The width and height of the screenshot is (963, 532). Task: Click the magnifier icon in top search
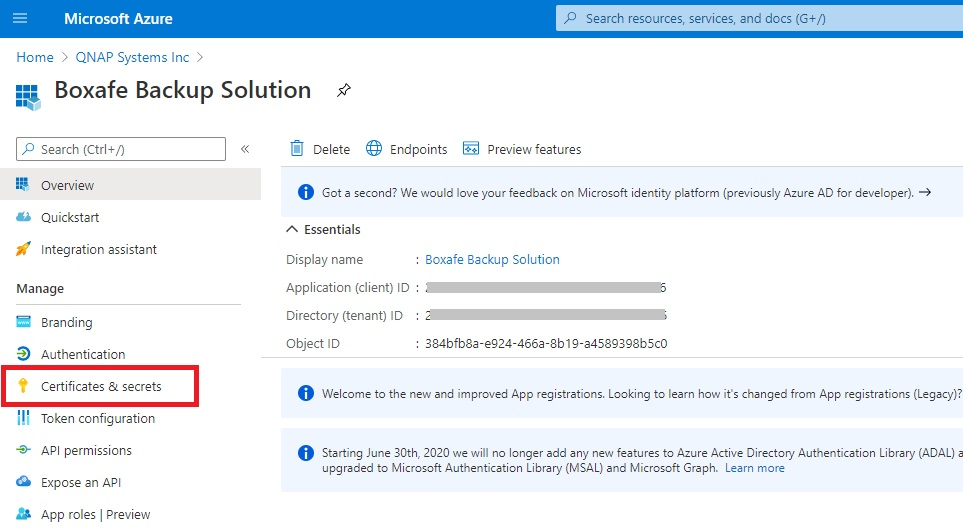tap(571, 18)
